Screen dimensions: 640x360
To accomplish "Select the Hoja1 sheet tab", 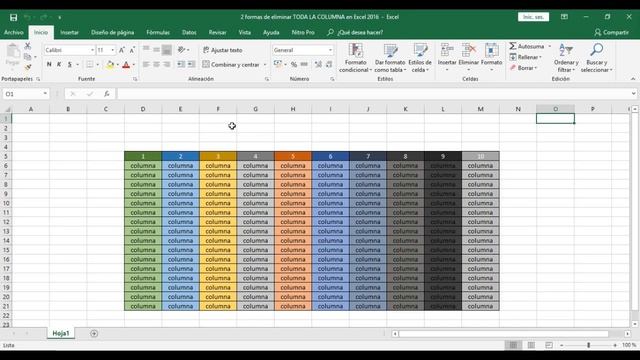I will click(61, 333).
